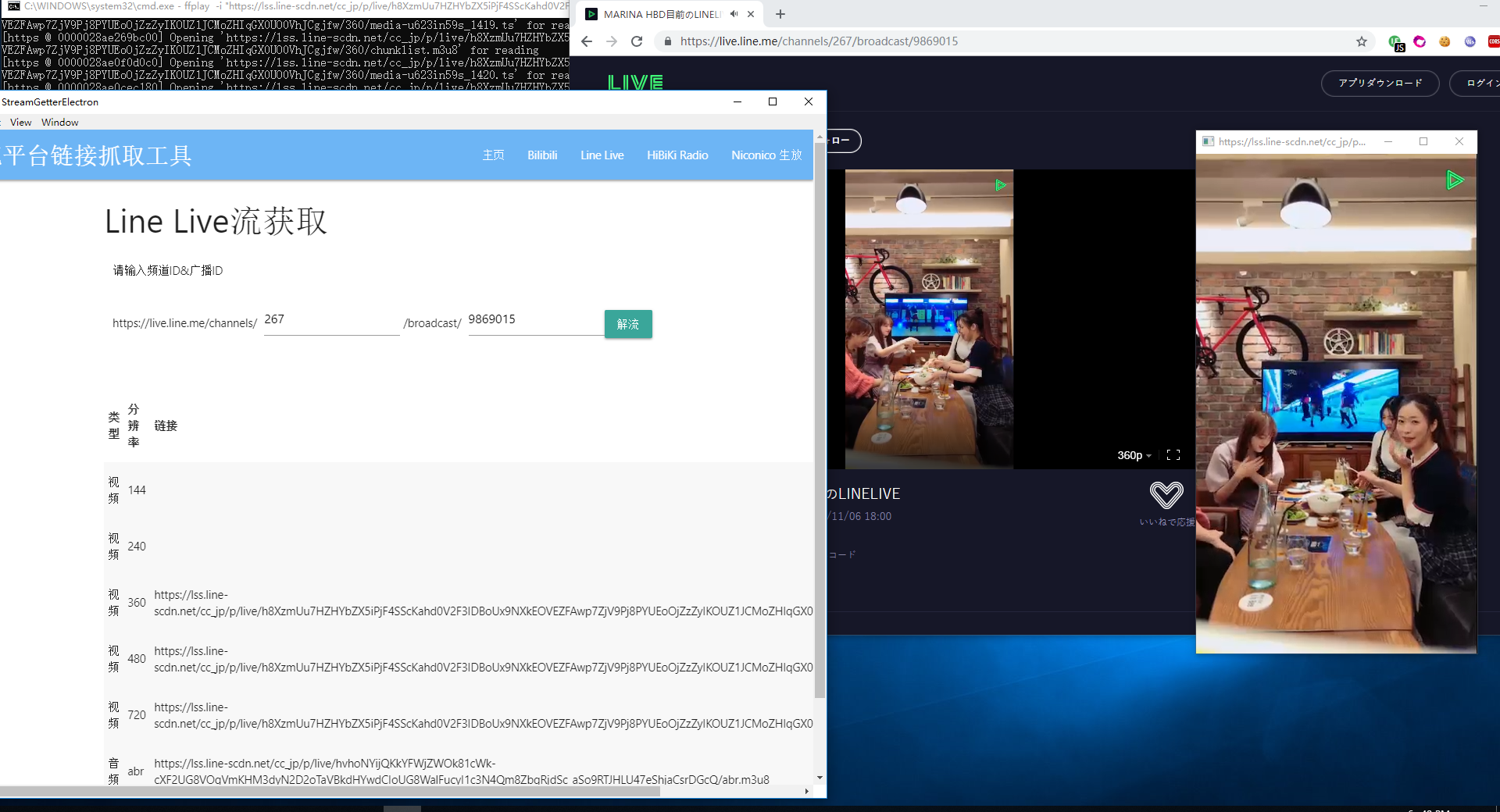The width and height of the screenshot is (1500, 812).
Task: Enter fullscreen on the LINE LIVE player
Action: point(1173,455)
